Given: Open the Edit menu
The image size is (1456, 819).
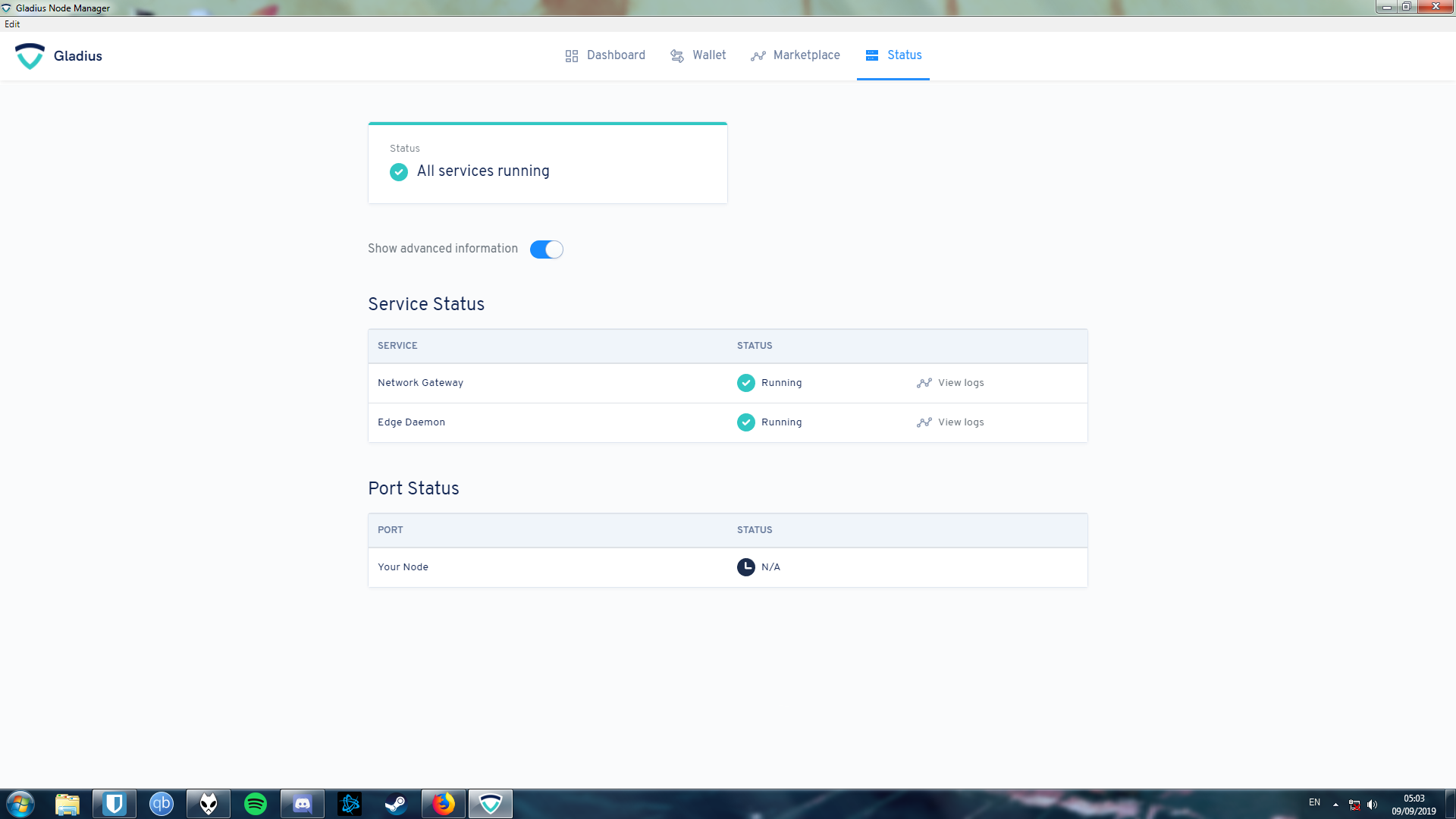Looking at the screenshot, I should (12, 24).
